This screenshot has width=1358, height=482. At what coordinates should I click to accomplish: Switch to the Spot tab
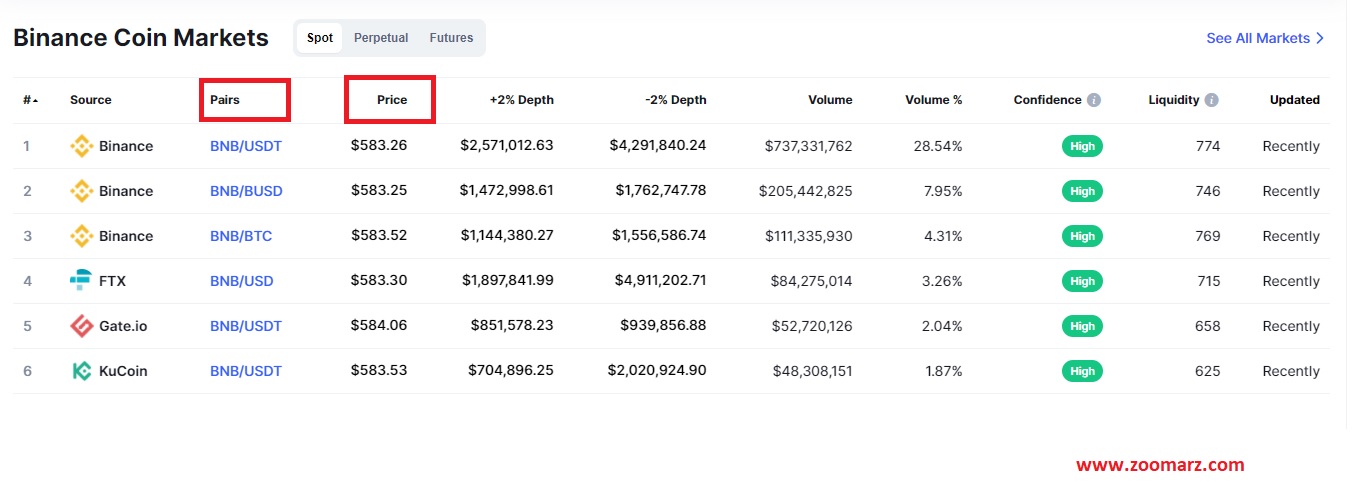click(x=320, y=38)
